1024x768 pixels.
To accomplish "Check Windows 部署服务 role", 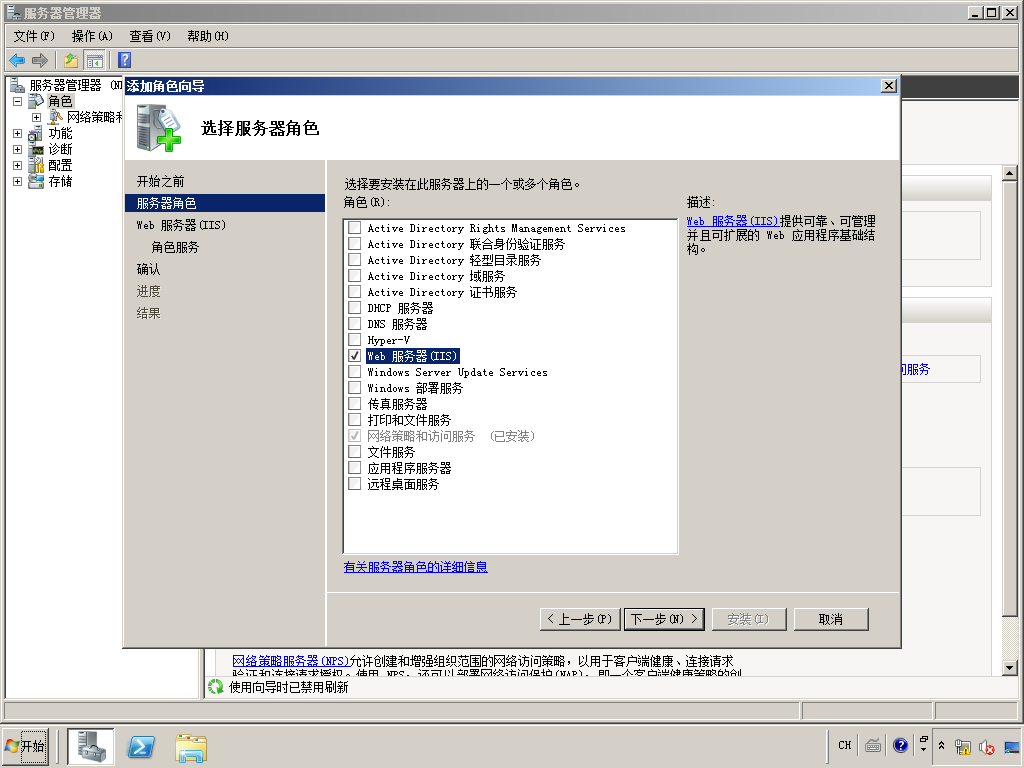I will (355, 388).
